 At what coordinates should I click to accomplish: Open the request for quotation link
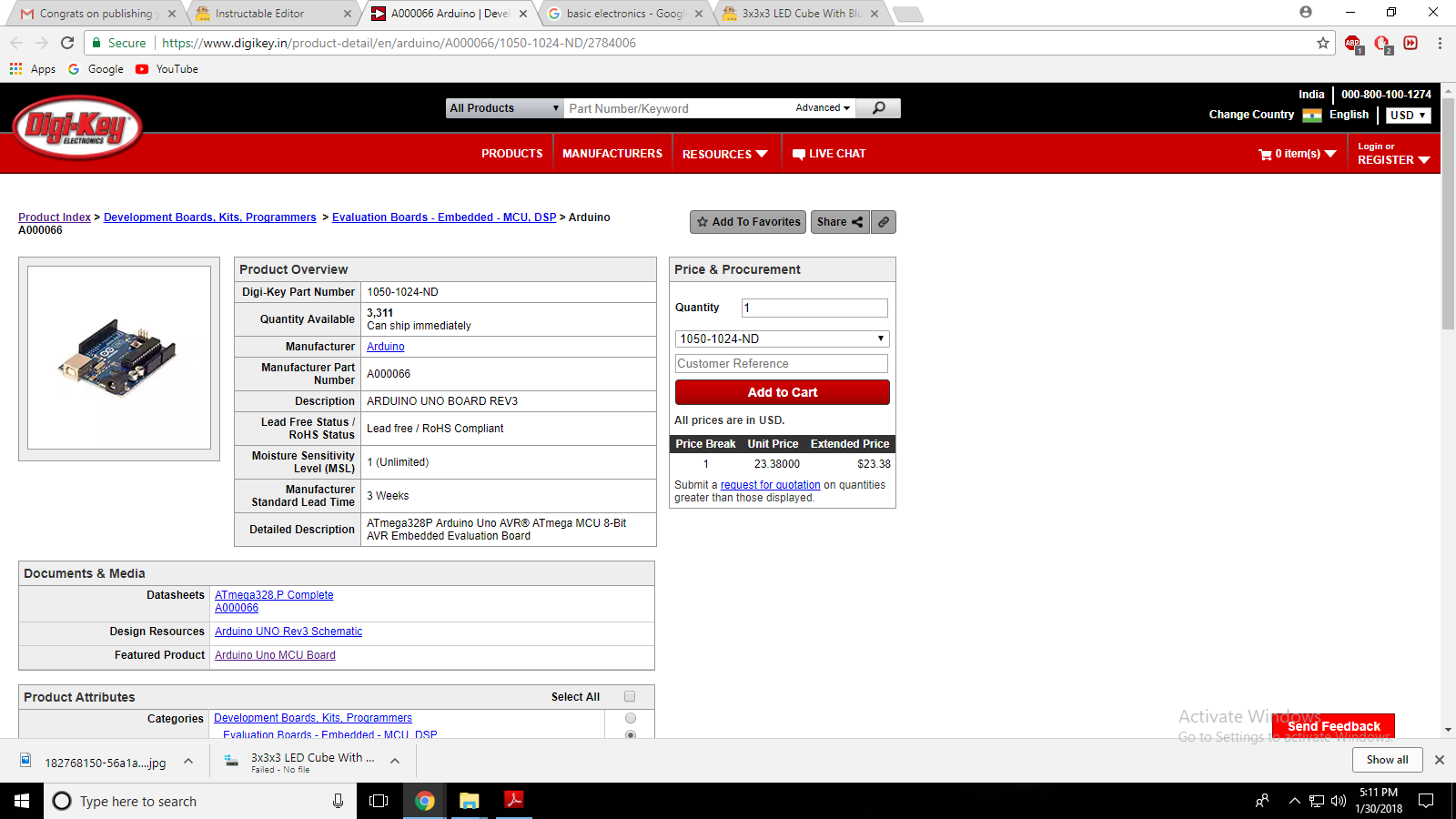[x=771, y=485]
